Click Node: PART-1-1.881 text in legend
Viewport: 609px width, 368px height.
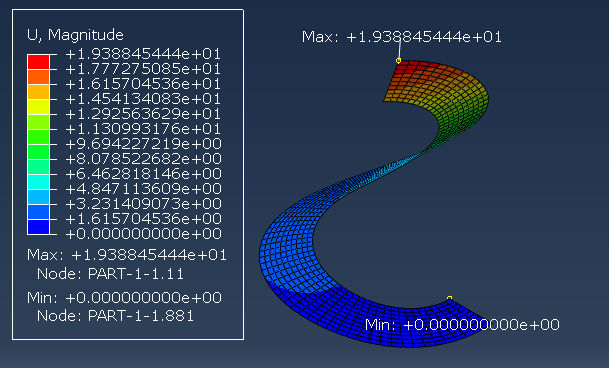click(x=115, y=316)
